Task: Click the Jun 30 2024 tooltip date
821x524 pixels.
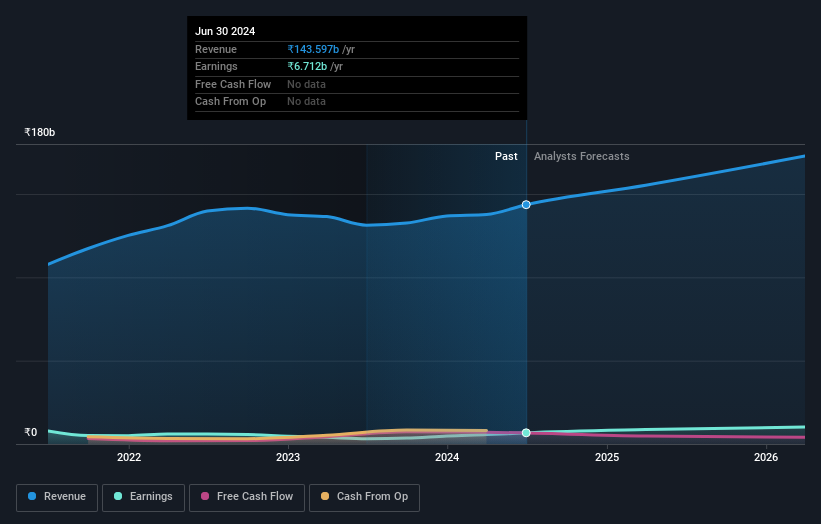Action: coord(225,31)
